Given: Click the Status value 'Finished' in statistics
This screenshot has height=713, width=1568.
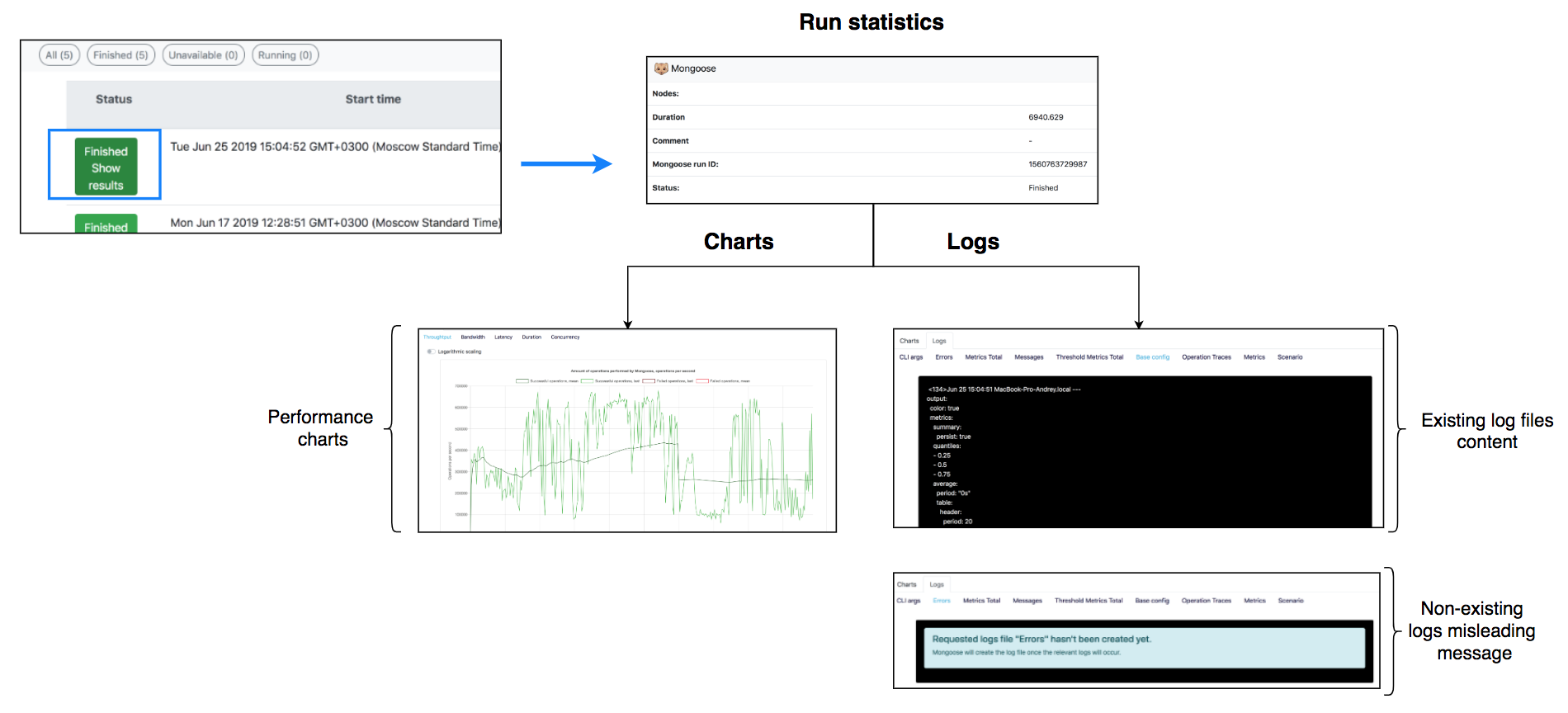Looking at the screenshot, I should tap(1043, 188).
